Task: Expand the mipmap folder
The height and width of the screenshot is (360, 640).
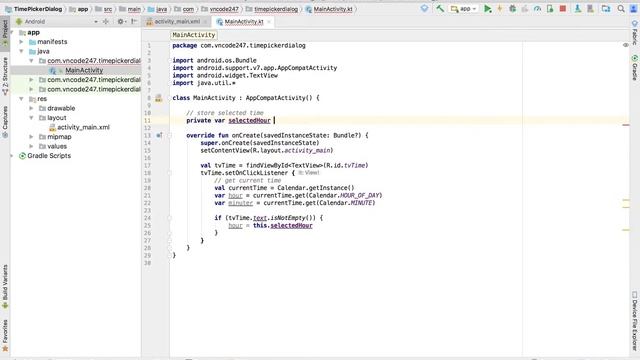Action: 31,137
